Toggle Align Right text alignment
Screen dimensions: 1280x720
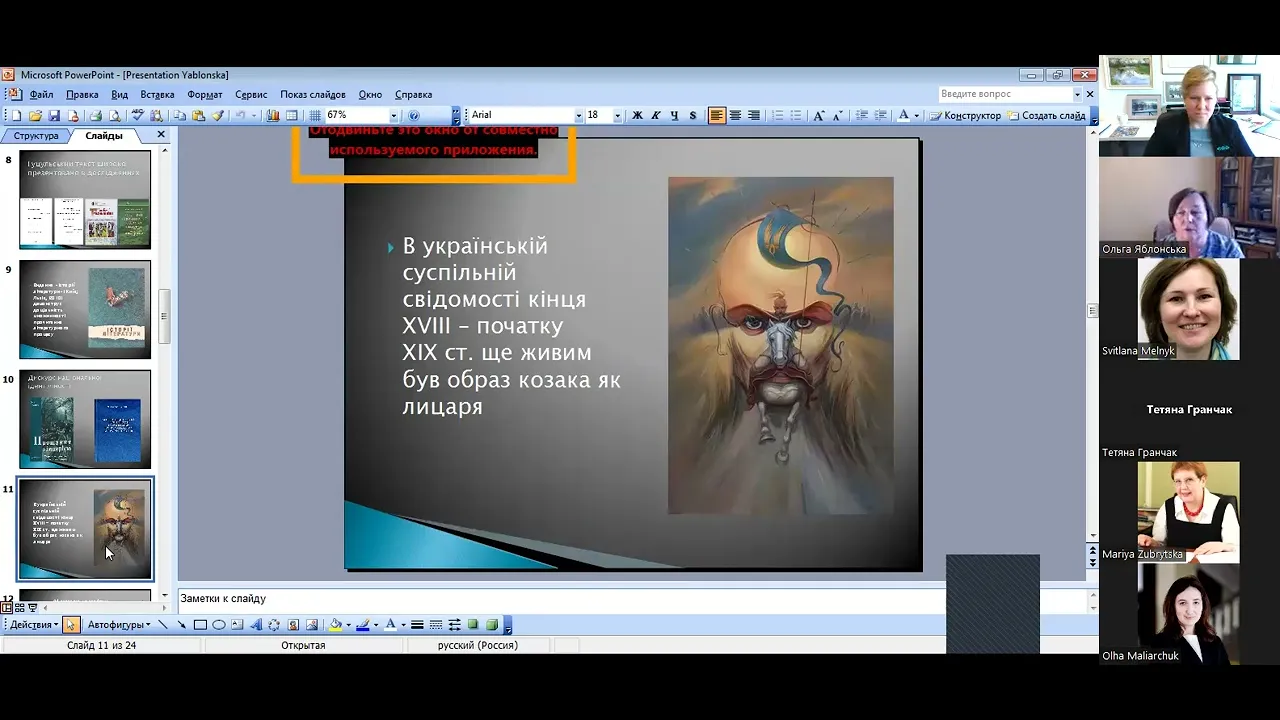(x=753, y=116)
